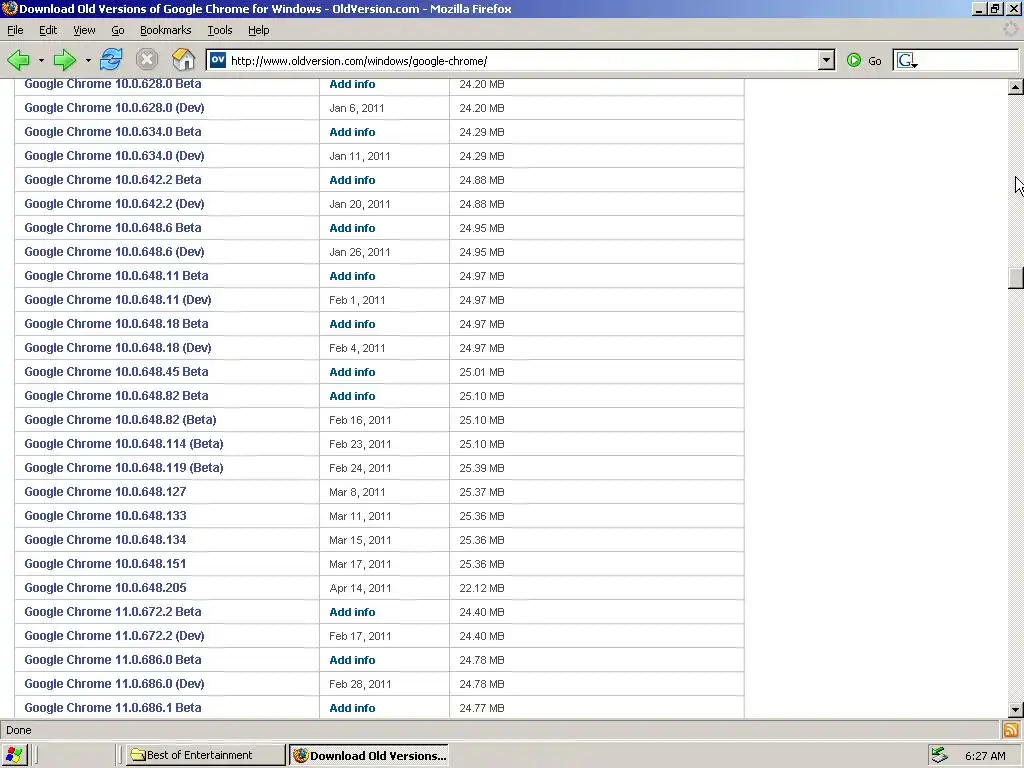Open Google Chrome 10.0.648.119 (Beta) link

[x=124, y=468]
